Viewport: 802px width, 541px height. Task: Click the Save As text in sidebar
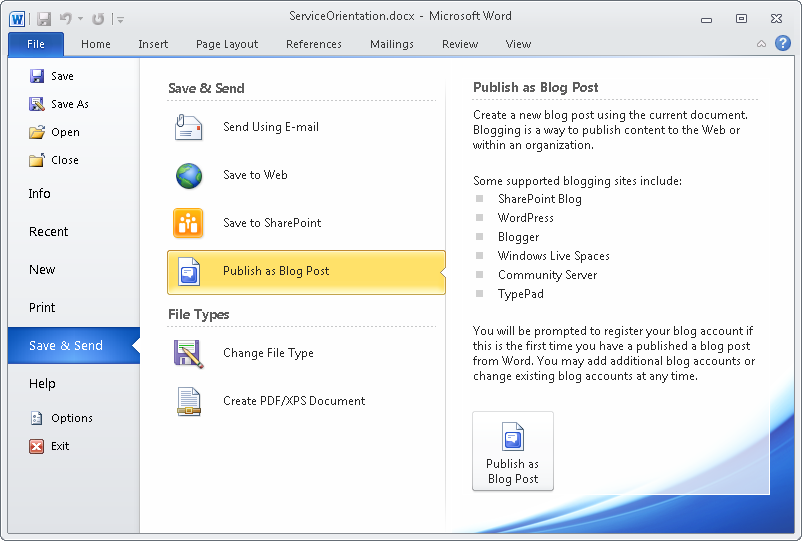tap(70, 104)
